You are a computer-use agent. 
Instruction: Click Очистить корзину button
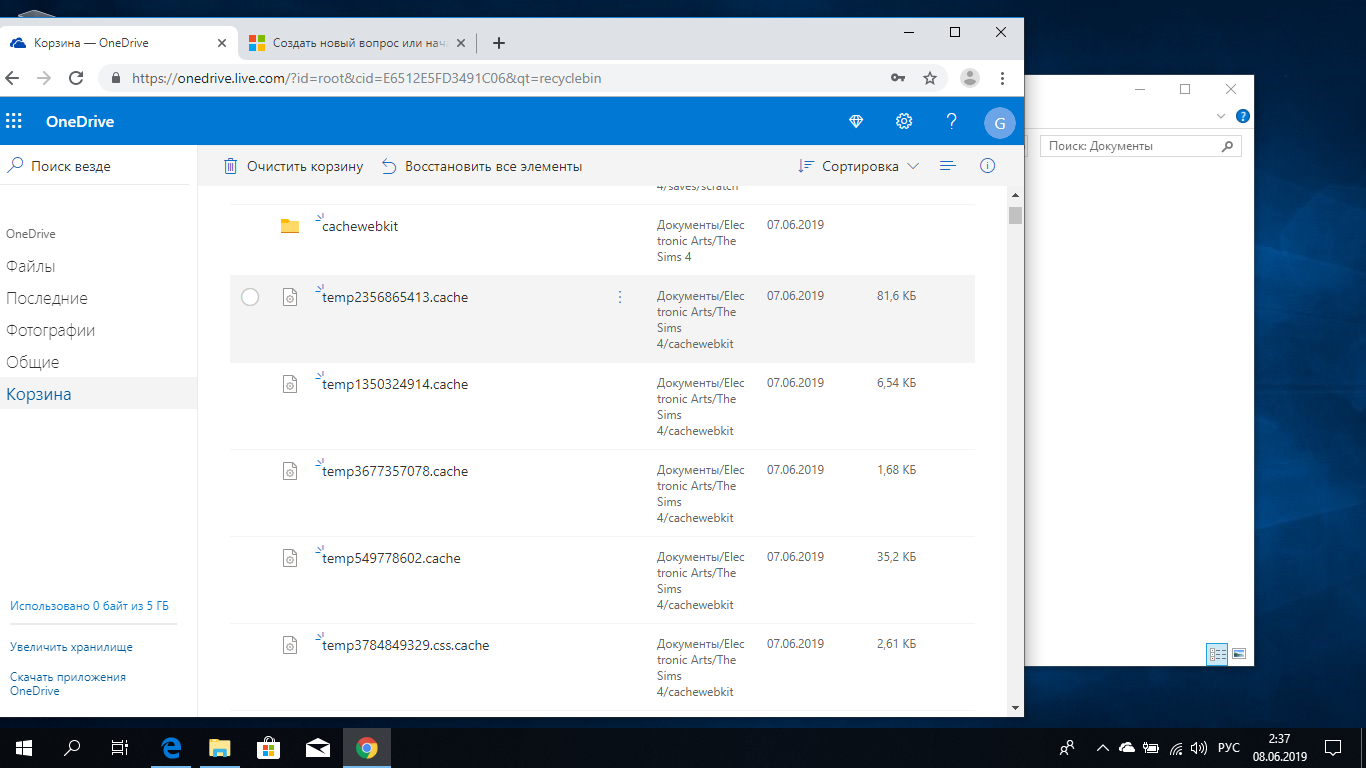pyautogui.click(x=293, y=166)
